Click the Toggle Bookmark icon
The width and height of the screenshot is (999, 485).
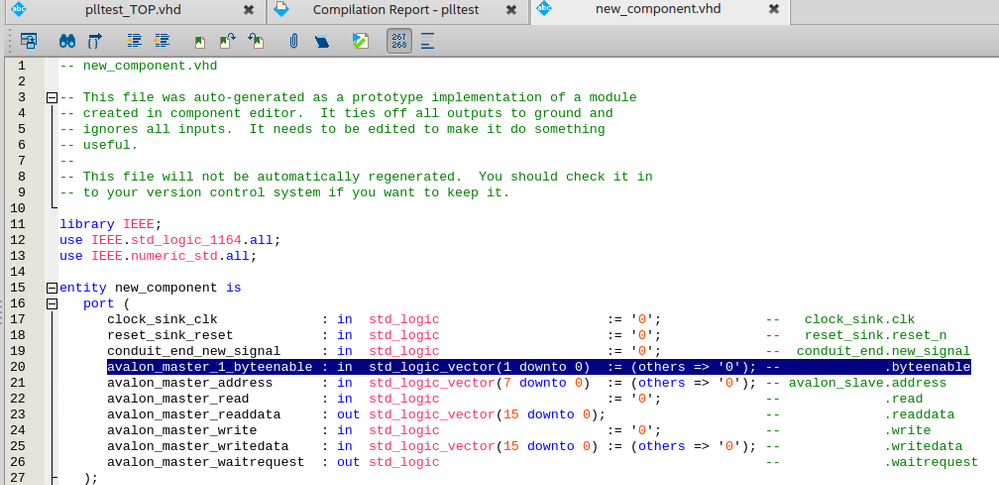click(x=200, y=42)
